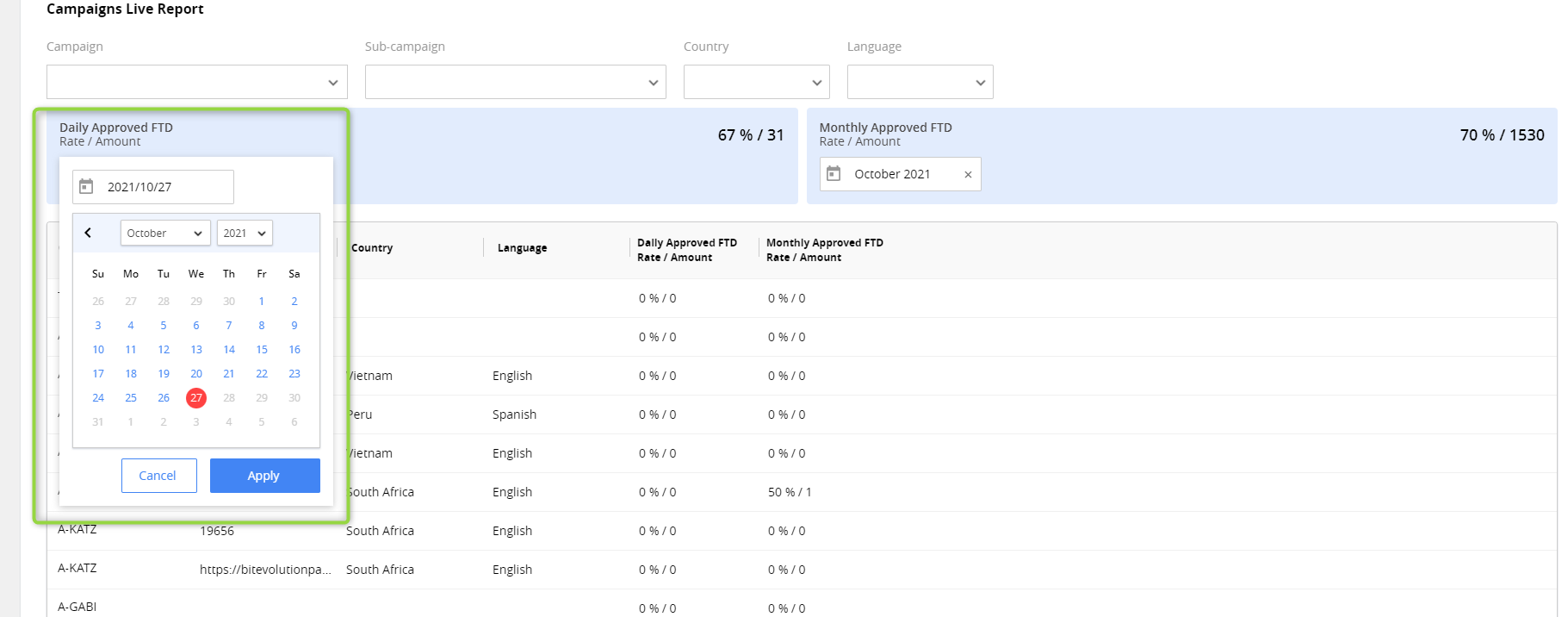
Task: Open the 2021 year selector
Action: point(245,233)
